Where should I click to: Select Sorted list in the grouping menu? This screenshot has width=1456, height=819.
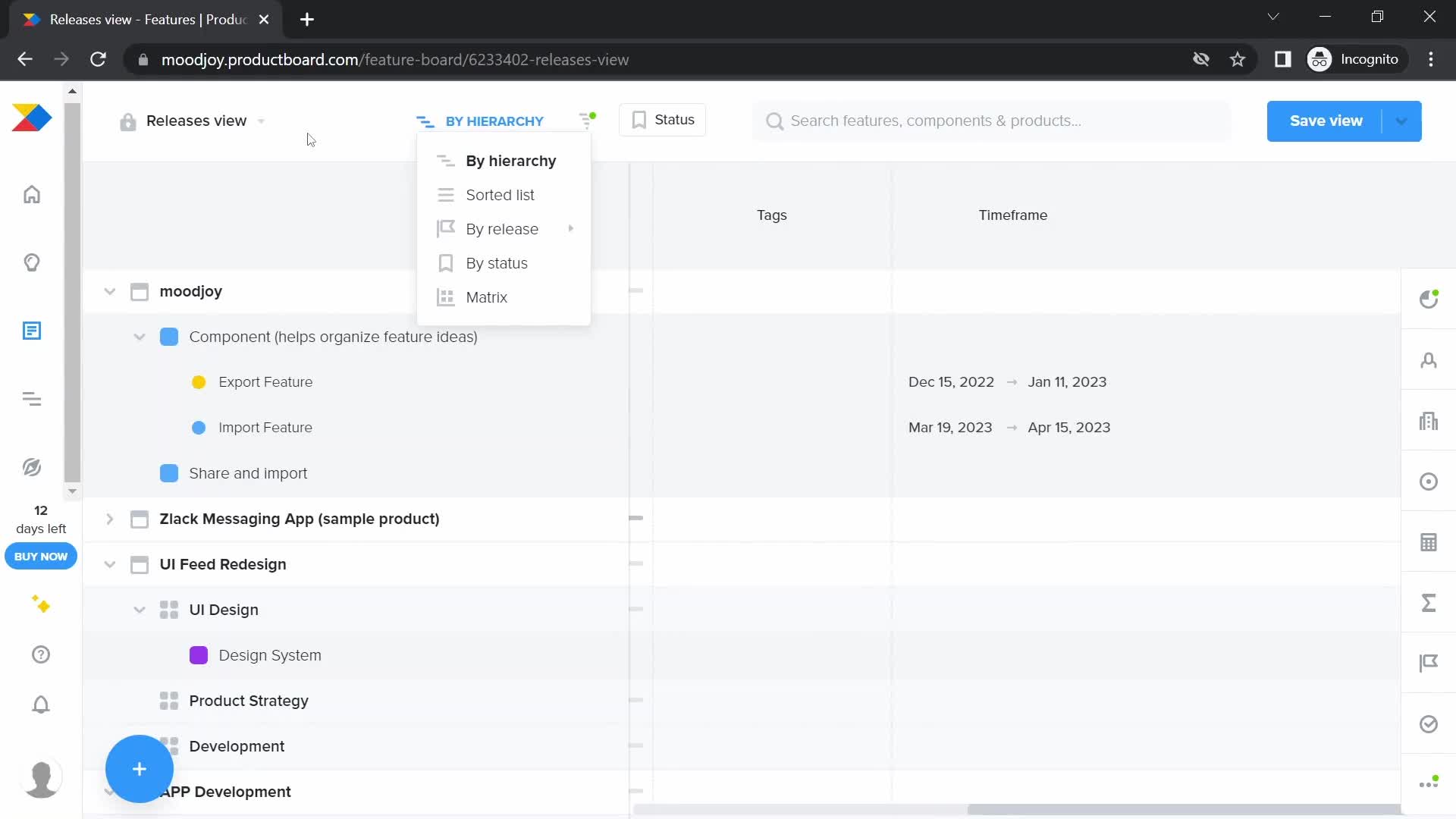point(504,195)
